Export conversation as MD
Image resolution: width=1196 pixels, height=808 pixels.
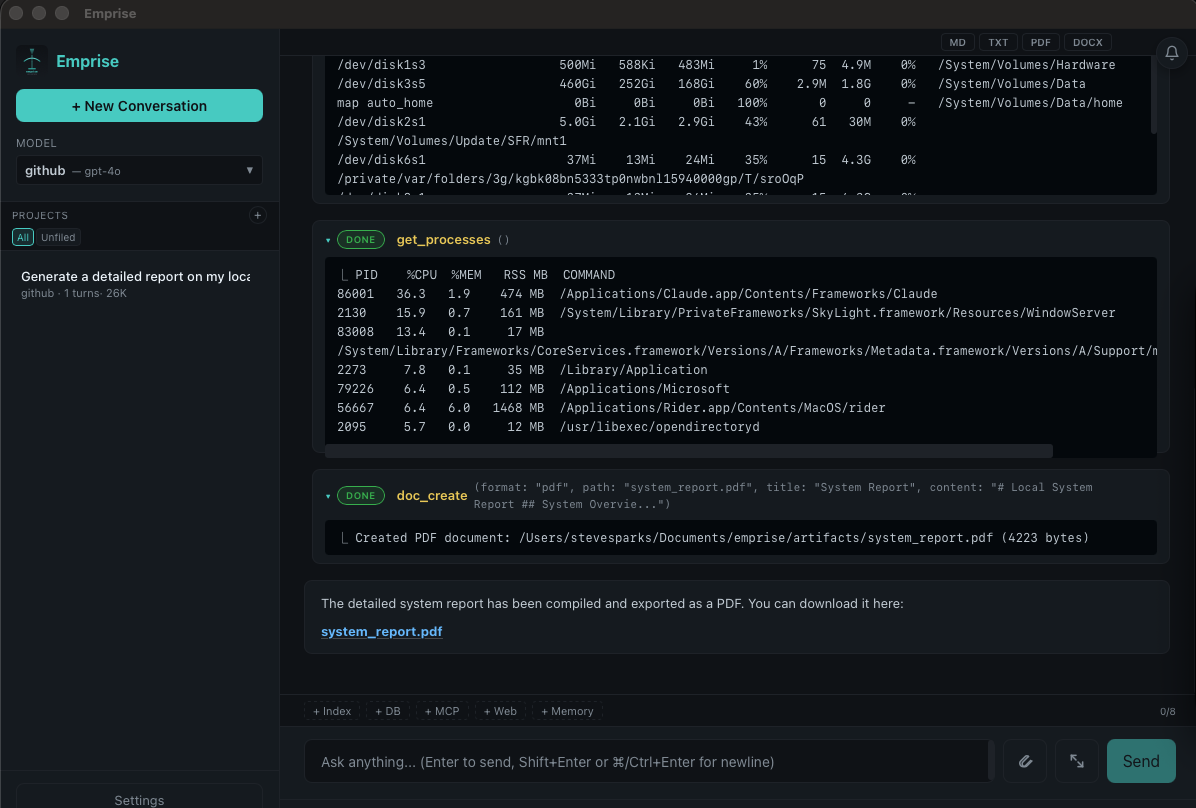957,43
